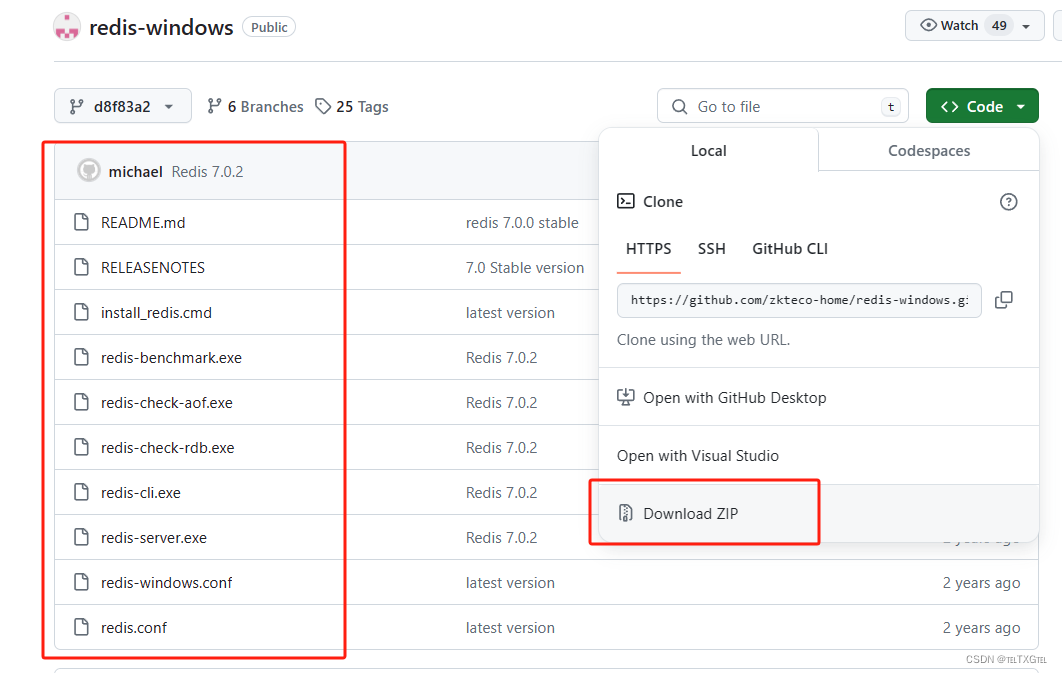Image resolution: width=1062 pixels, height=673 pixels.
Task: Select the SSH clone tab
Action: (x=711, y=248)
